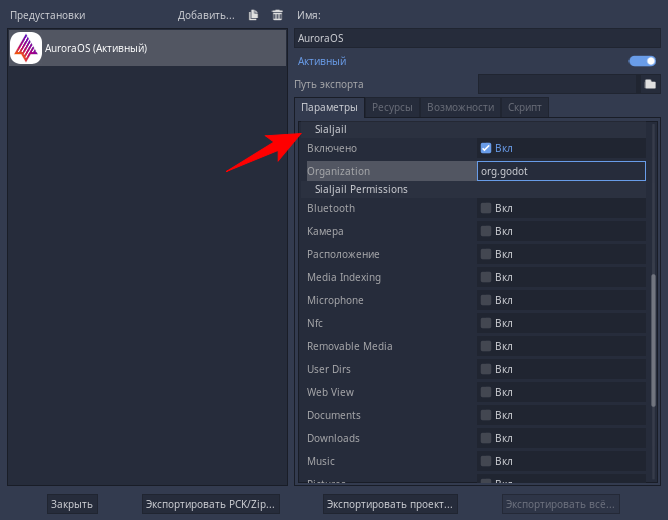668x520 pixels.
Task: Click the Закрыть button
Action: click(72, 504)
